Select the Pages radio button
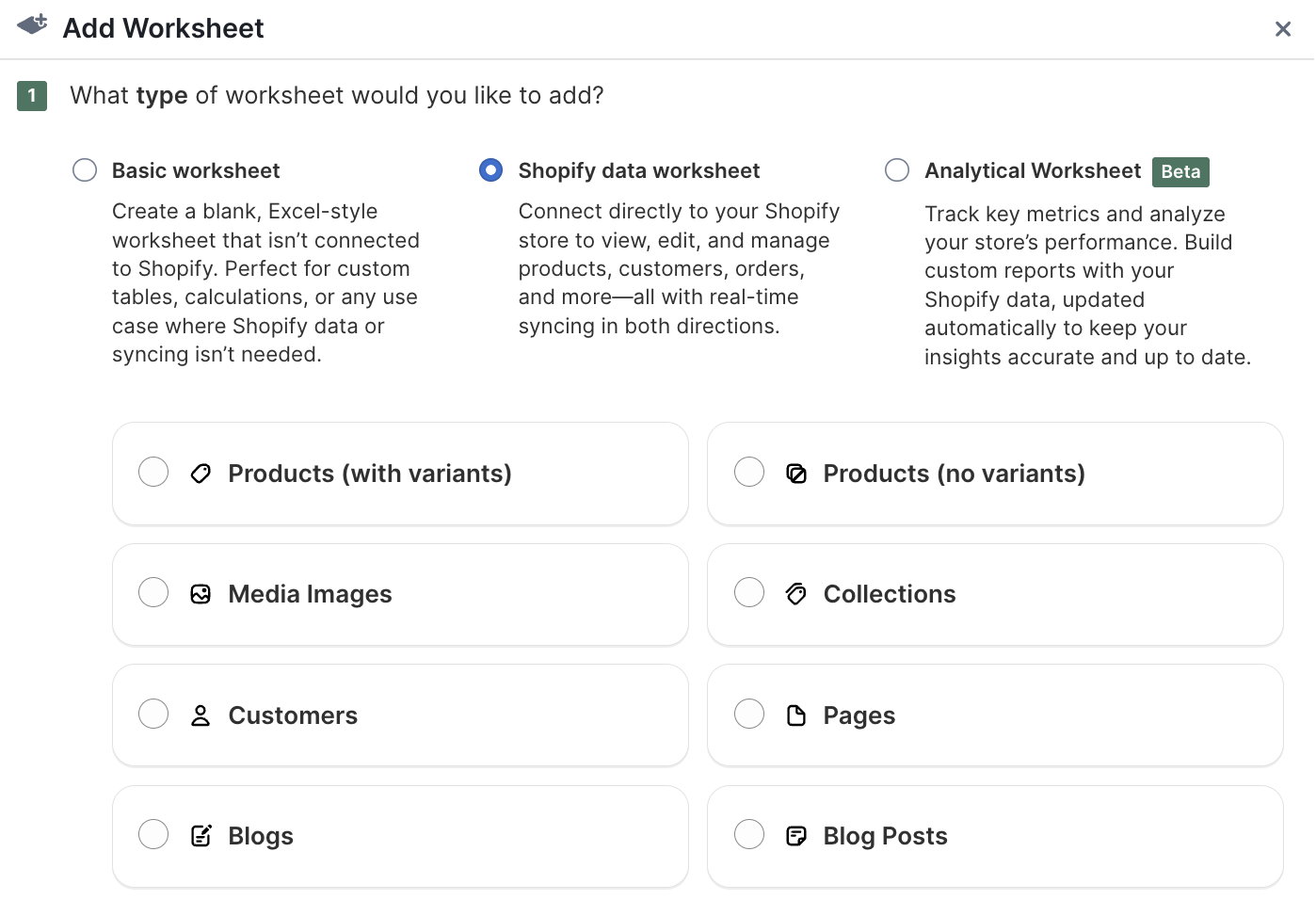 click(749, 714)
